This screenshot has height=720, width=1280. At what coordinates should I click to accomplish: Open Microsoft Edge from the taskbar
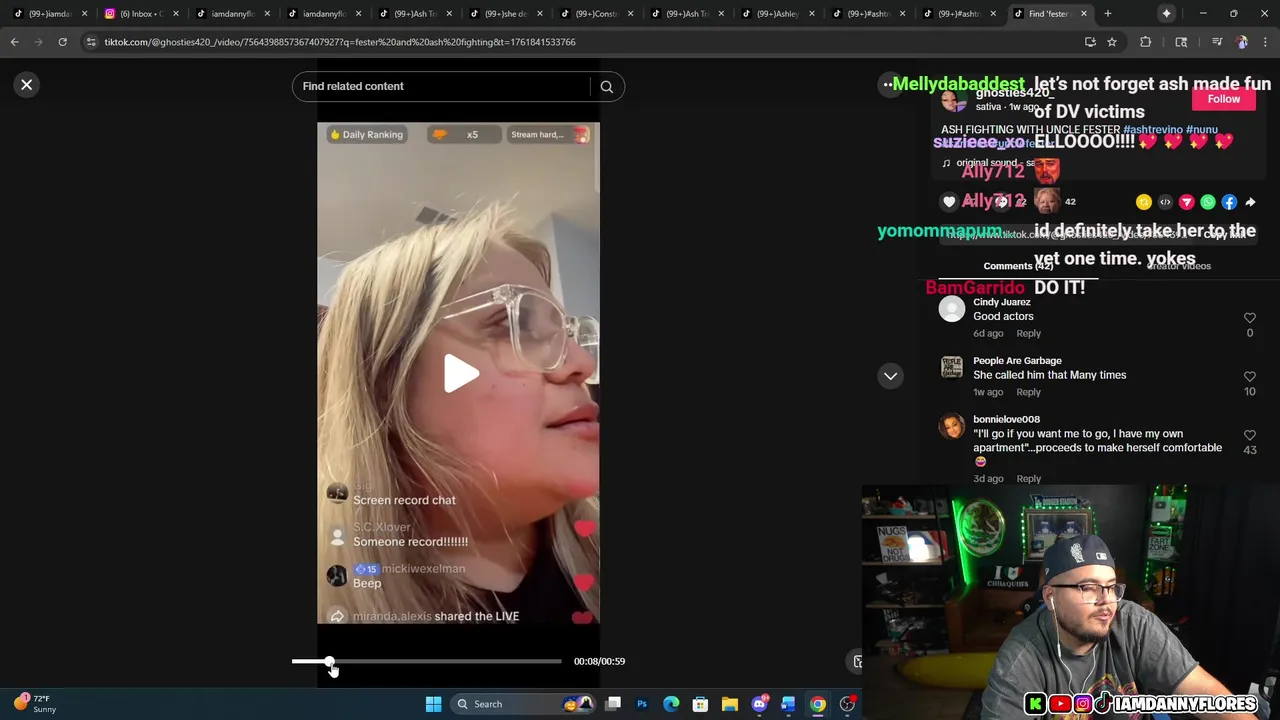click(671, 704)
